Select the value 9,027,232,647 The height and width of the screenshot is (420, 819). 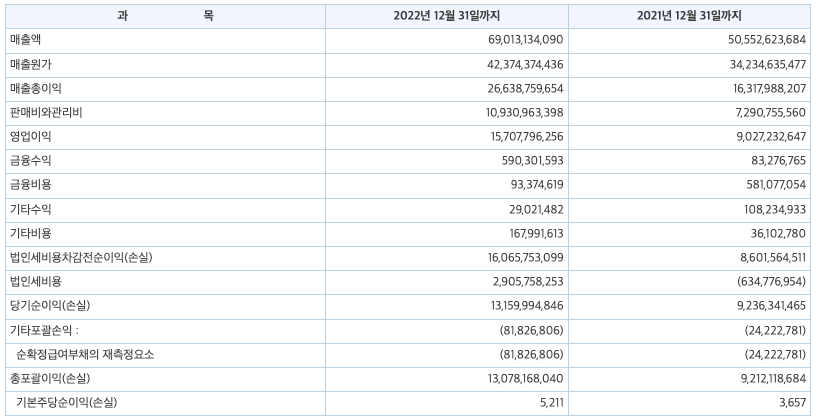771,136
